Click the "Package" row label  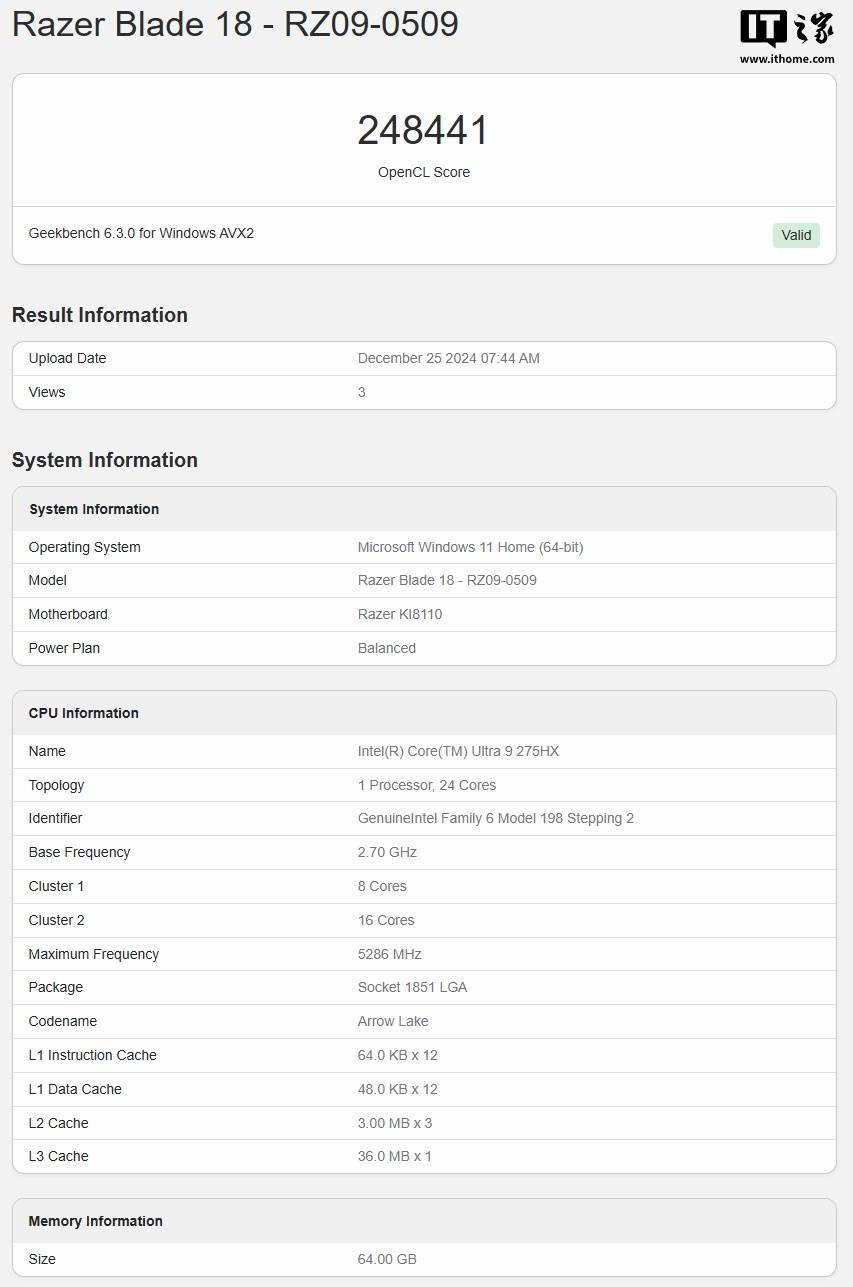[x=56, y=987]
